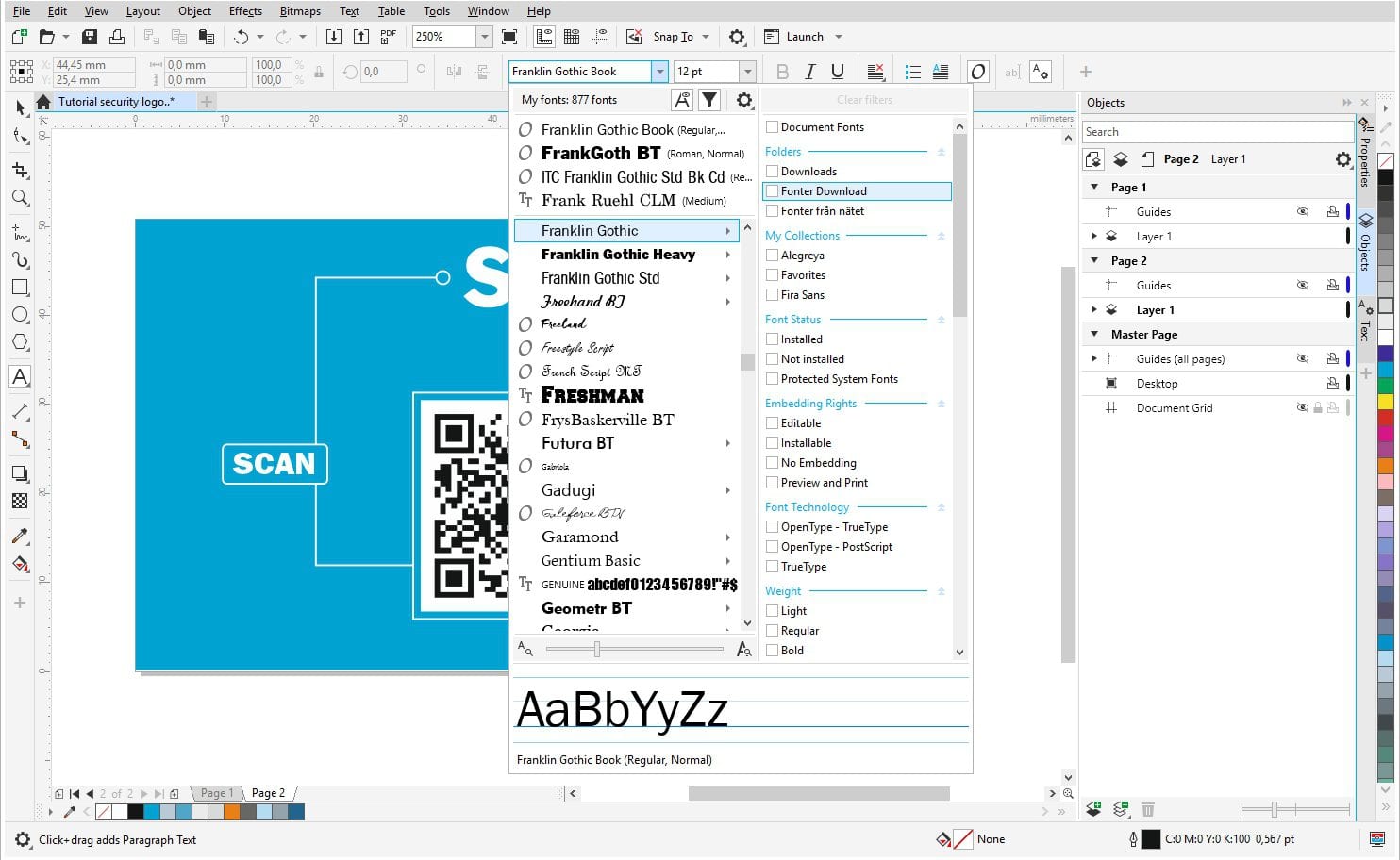The height and width of the screenshot is (860, 1400).
Task: Enable the OpenType - TrueType filter
Action: pos(773,526)
